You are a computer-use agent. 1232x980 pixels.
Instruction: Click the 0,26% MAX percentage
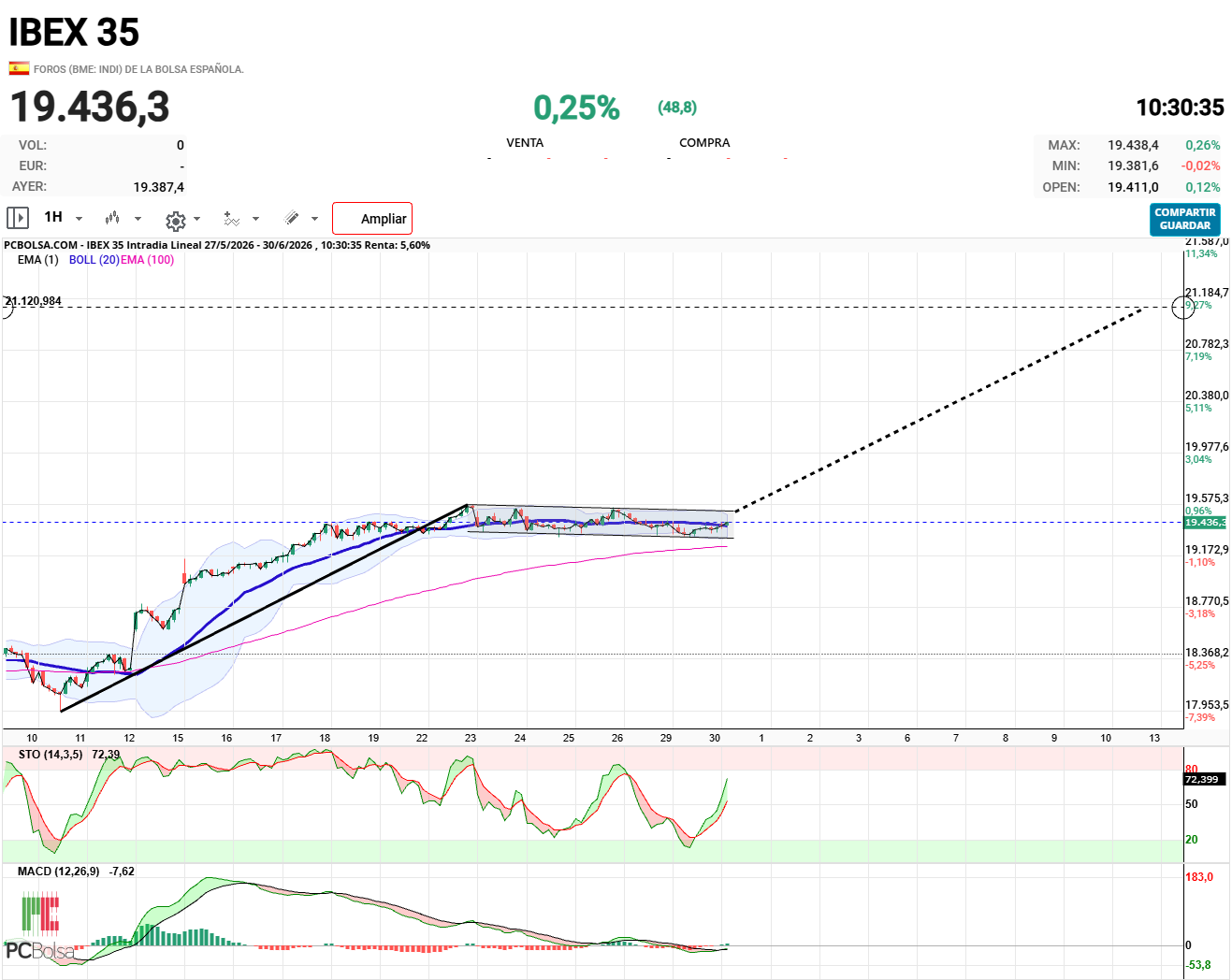pos(1202,145)
